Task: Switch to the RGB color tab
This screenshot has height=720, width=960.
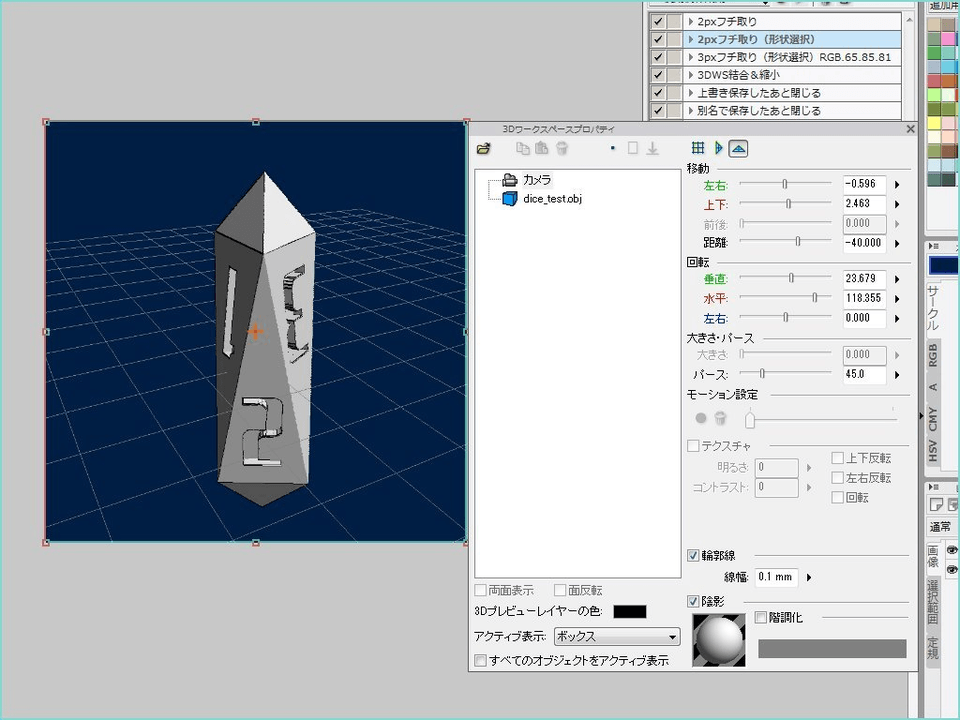Action: [x=933, y=355]
